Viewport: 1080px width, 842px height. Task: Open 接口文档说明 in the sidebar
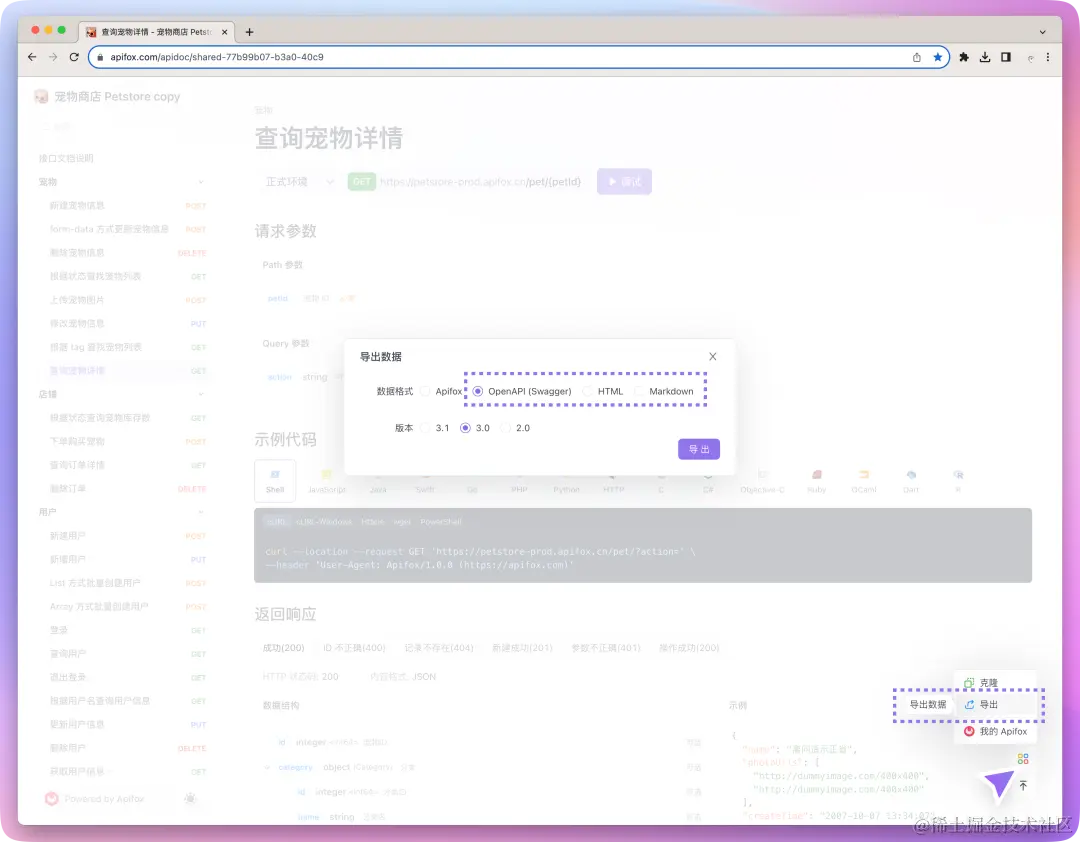point(66,158)
